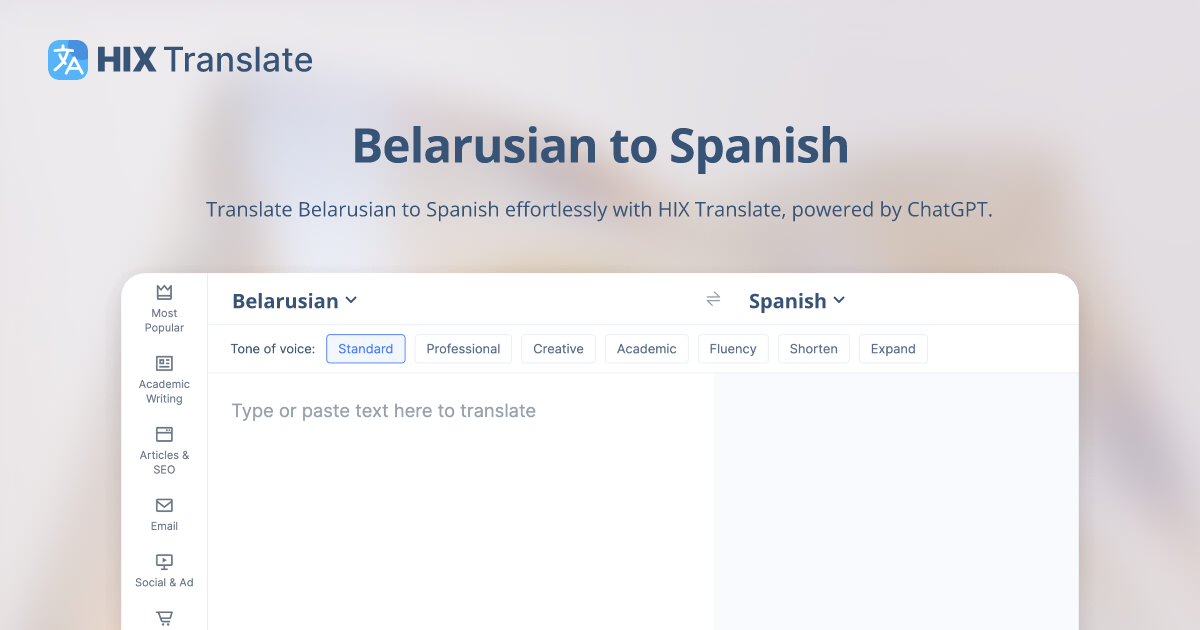Click the Standard tone button

point(365,348)
